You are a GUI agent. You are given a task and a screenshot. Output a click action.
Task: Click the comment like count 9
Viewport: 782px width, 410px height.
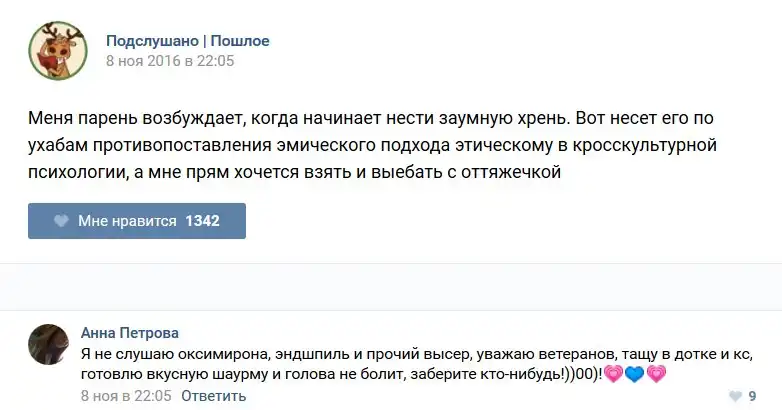752,396
